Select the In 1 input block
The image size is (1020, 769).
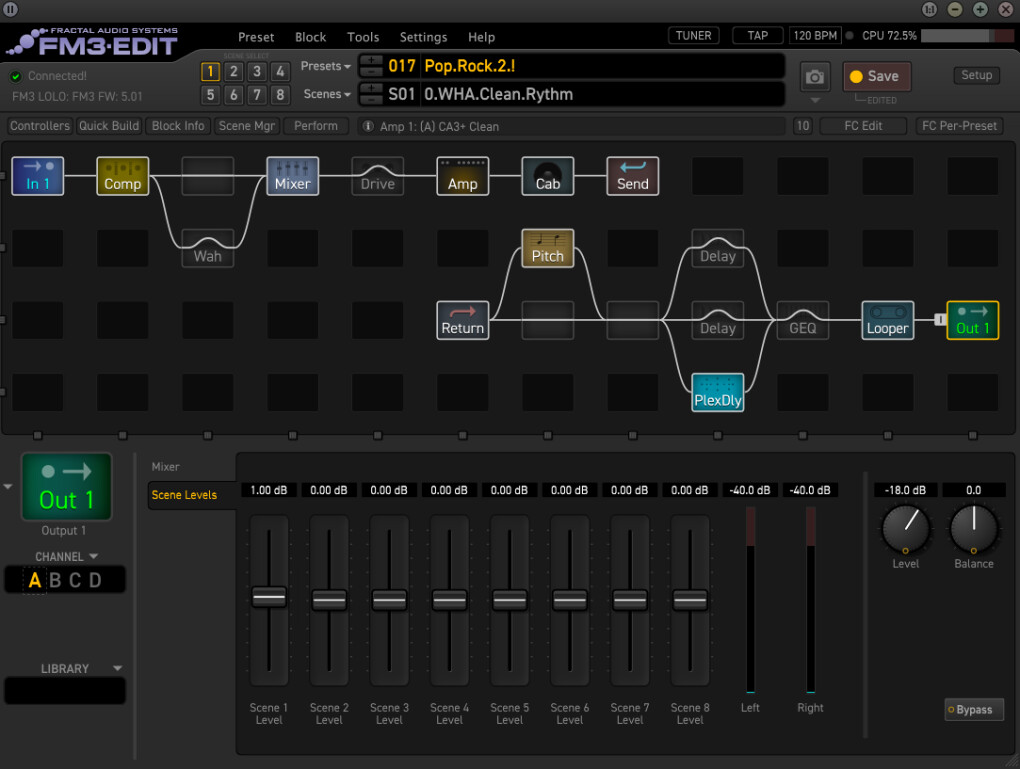(x=38, y=176)
